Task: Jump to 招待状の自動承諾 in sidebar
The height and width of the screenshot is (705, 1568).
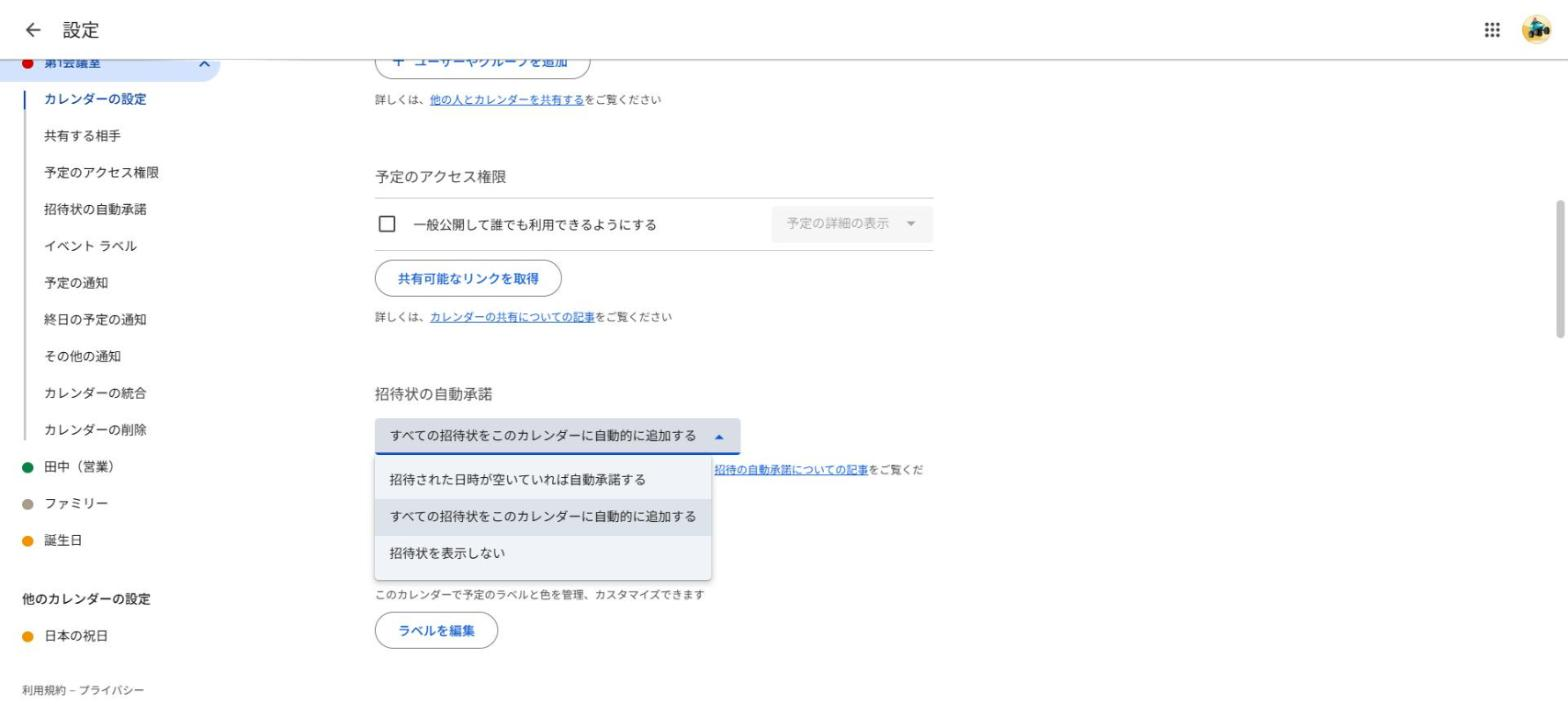Action: coord(95,209)
